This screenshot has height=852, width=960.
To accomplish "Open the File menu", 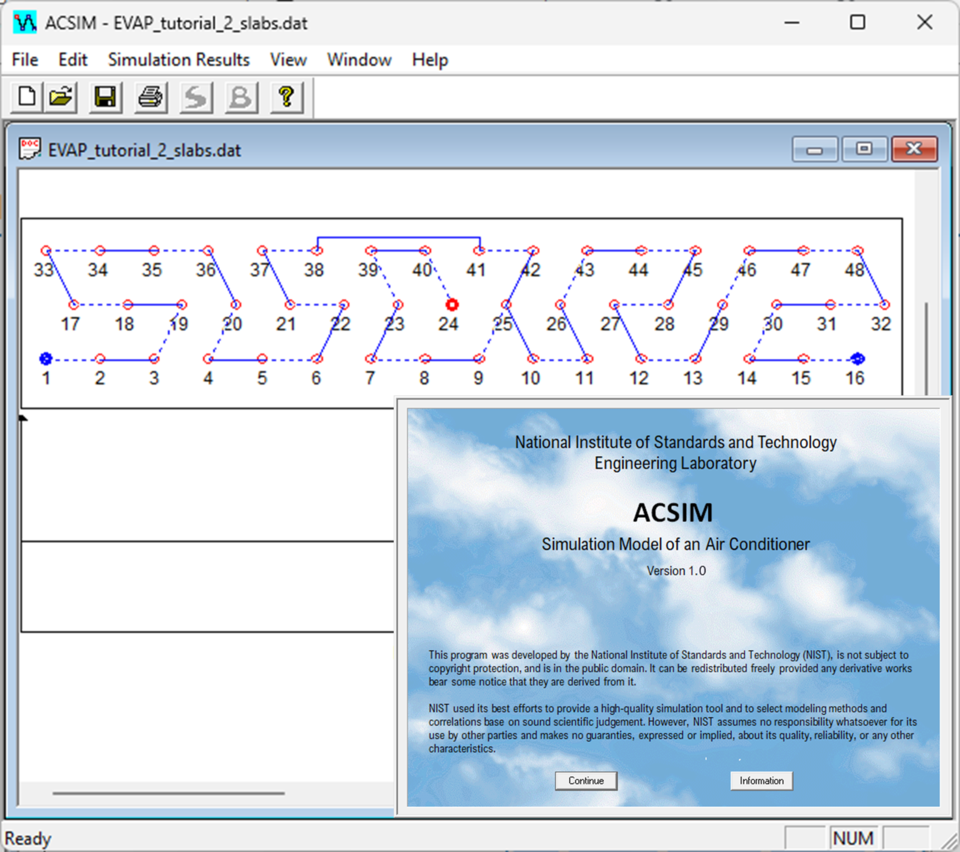I will click(23, 60).
